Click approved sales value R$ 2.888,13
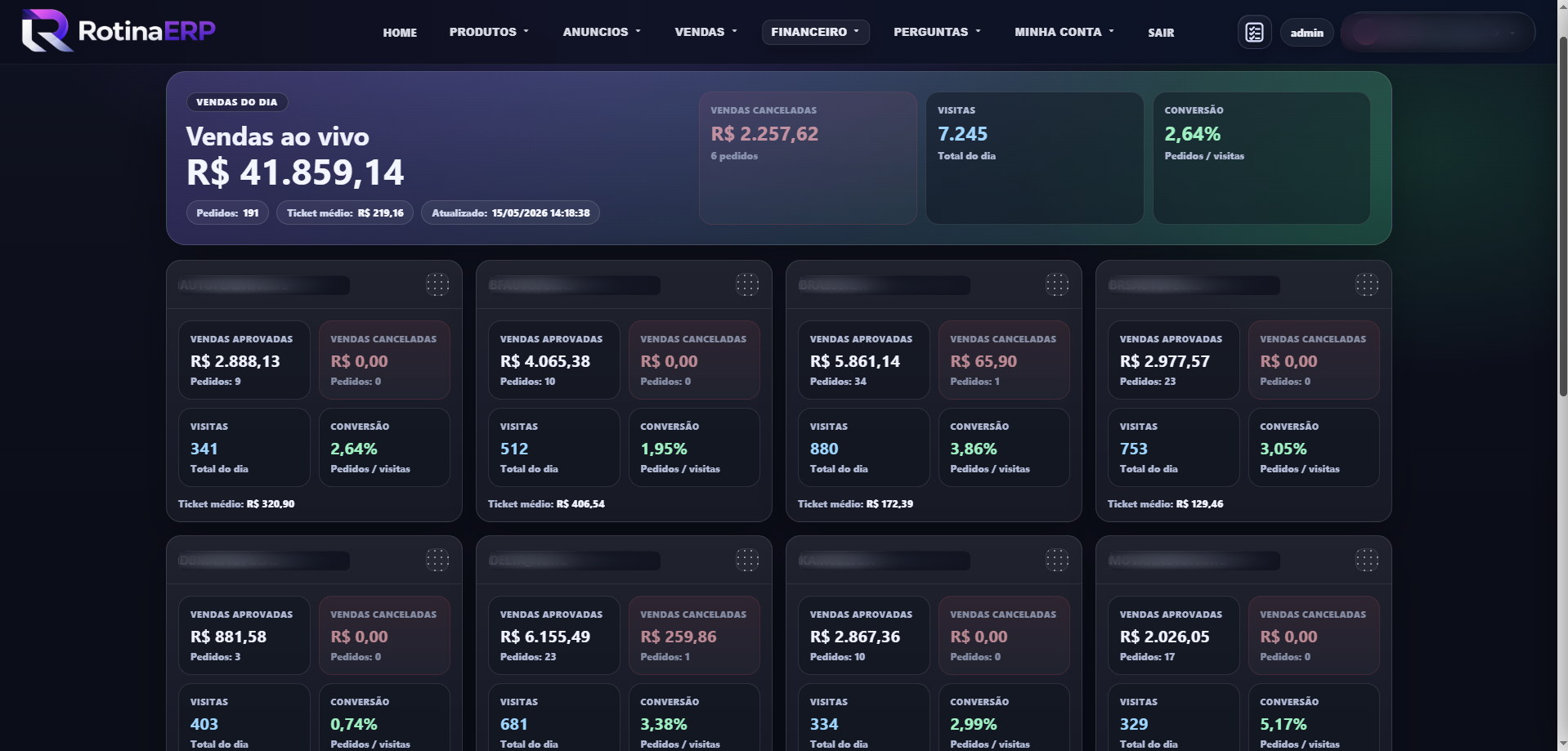Screen dimensions: 1568x751 [235, 361]
